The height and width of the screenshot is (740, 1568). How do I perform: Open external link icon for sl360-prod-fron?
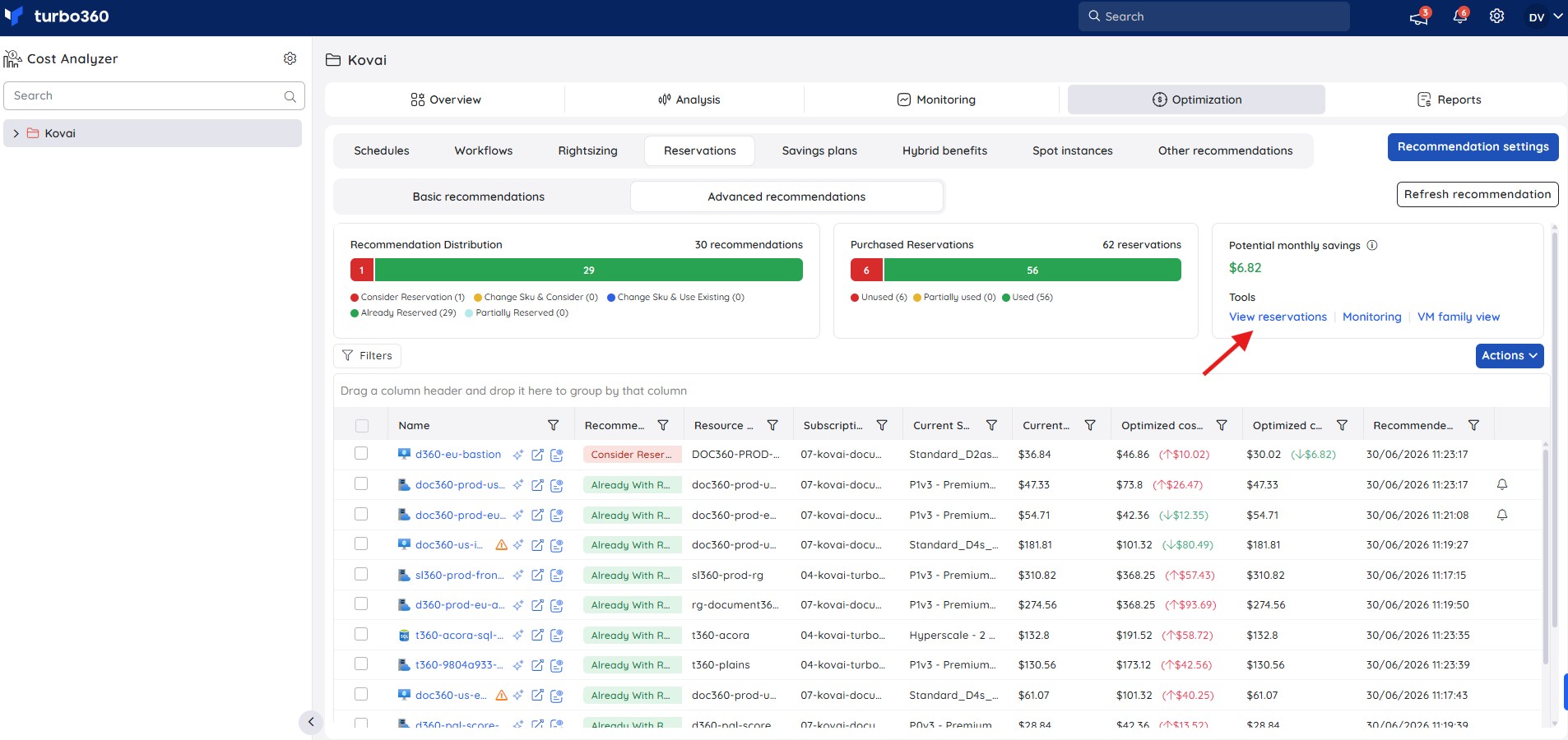point(537,576)
